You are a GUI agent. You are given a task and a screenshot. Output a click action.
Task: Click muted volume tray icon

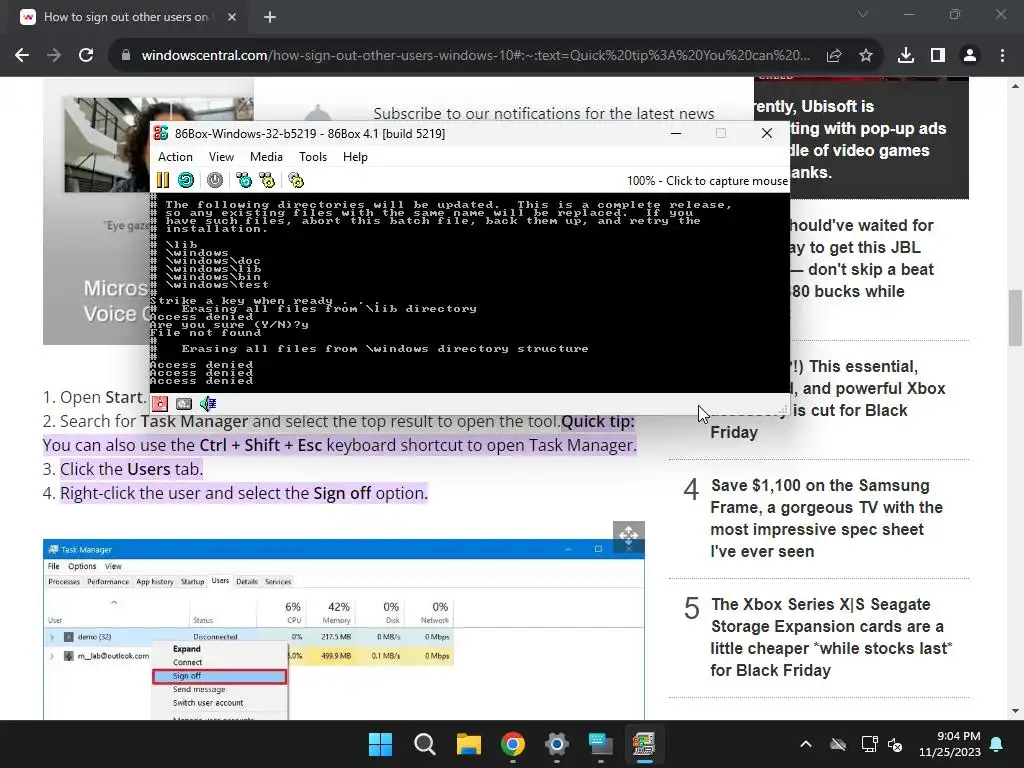pos(895,744)
